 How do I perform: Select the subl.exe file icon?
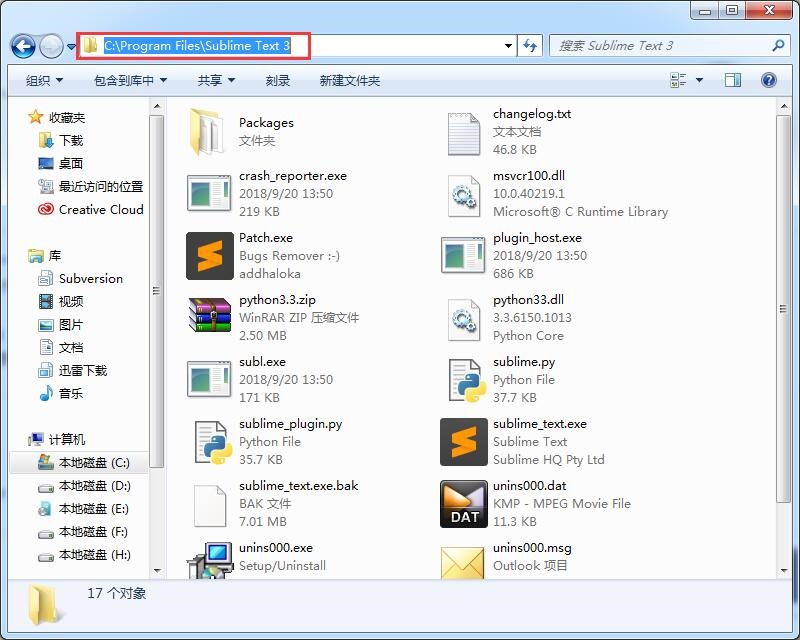[x=209, y=379]
